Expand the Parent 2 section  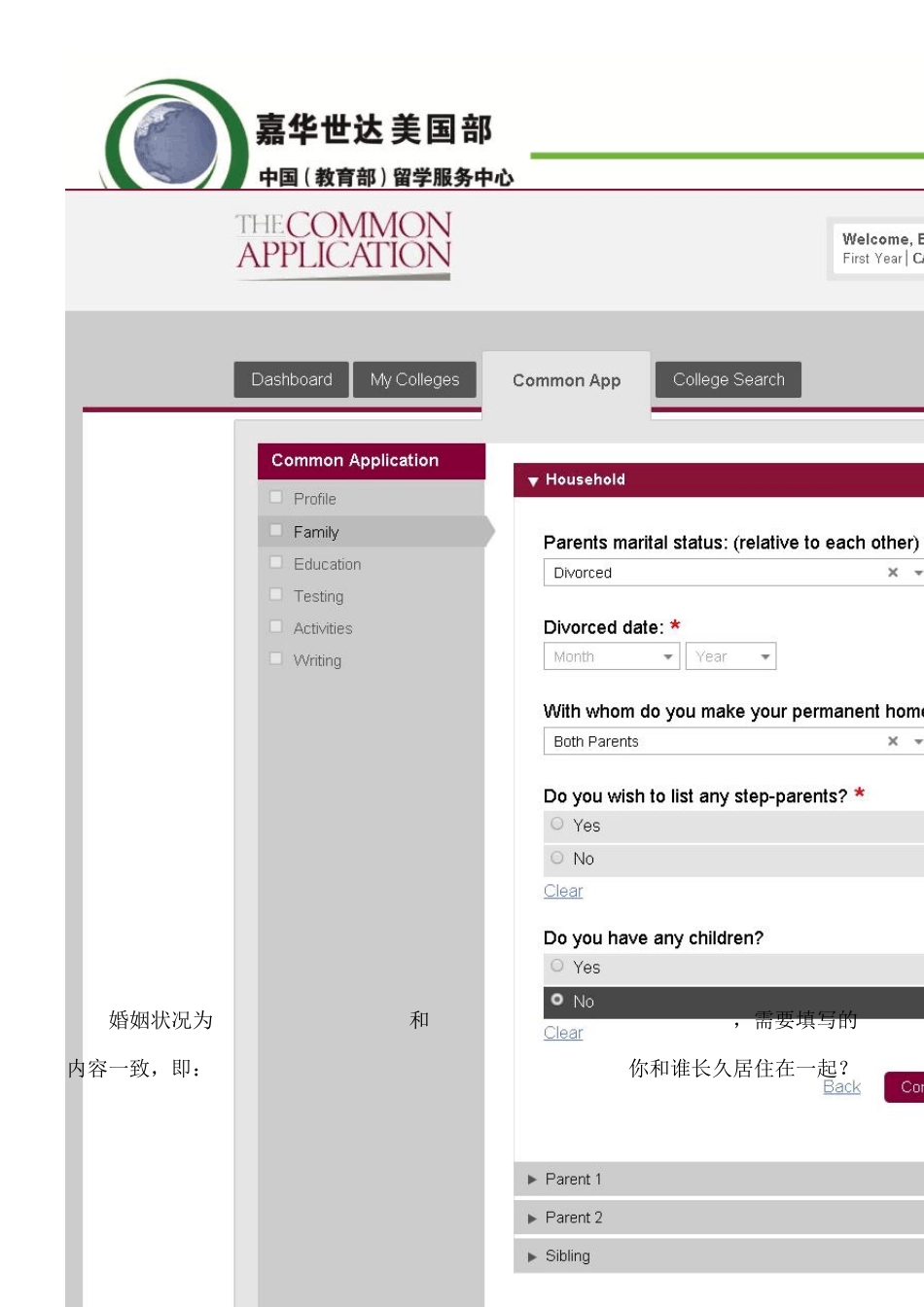click(719, 1218)
